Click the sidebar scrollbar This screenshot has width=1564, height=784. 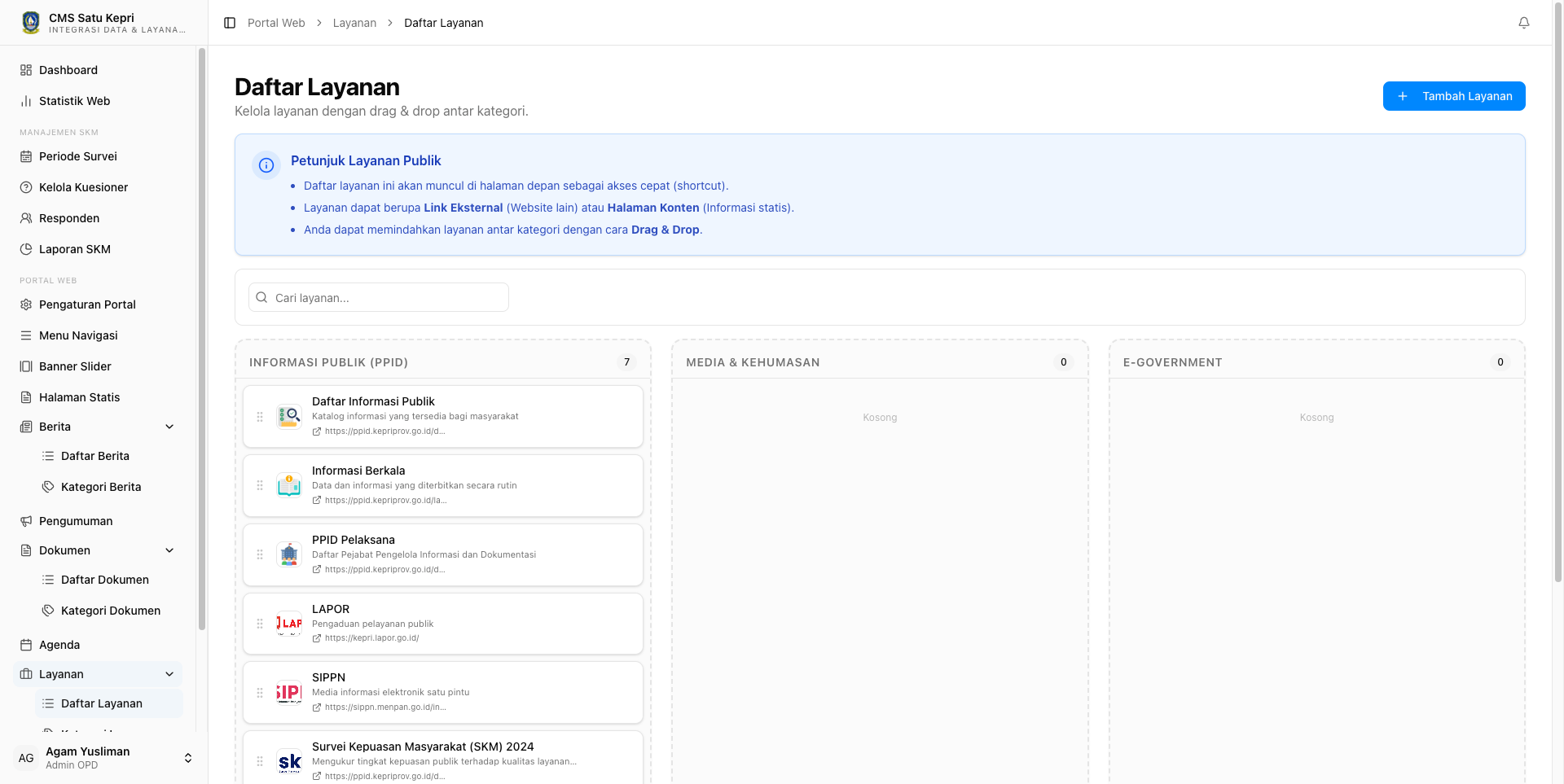tap(202, 339)
